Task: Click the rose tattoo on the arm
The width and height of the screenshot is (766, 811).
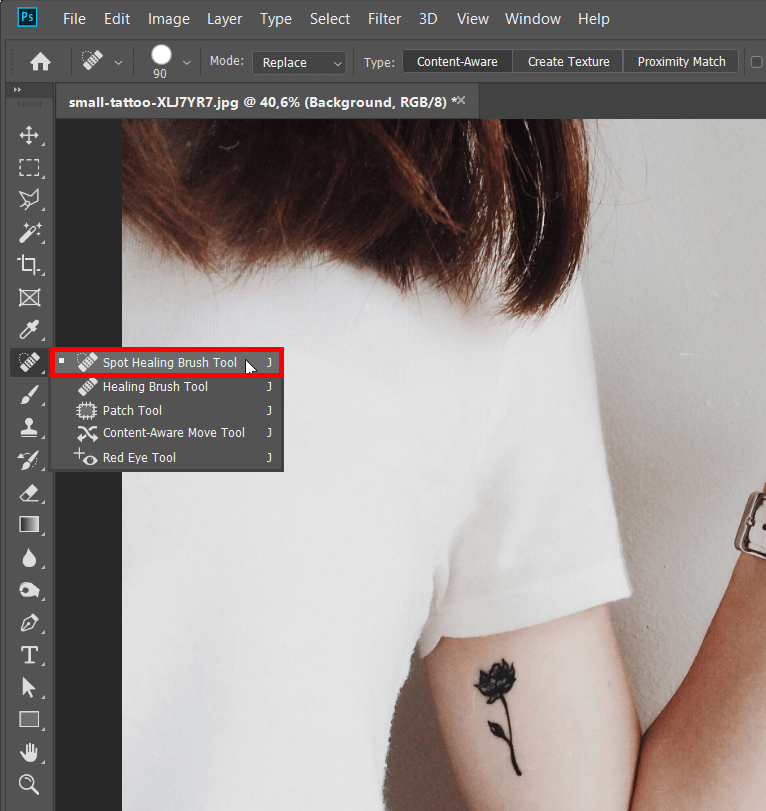Action: (x=498, y=716)
